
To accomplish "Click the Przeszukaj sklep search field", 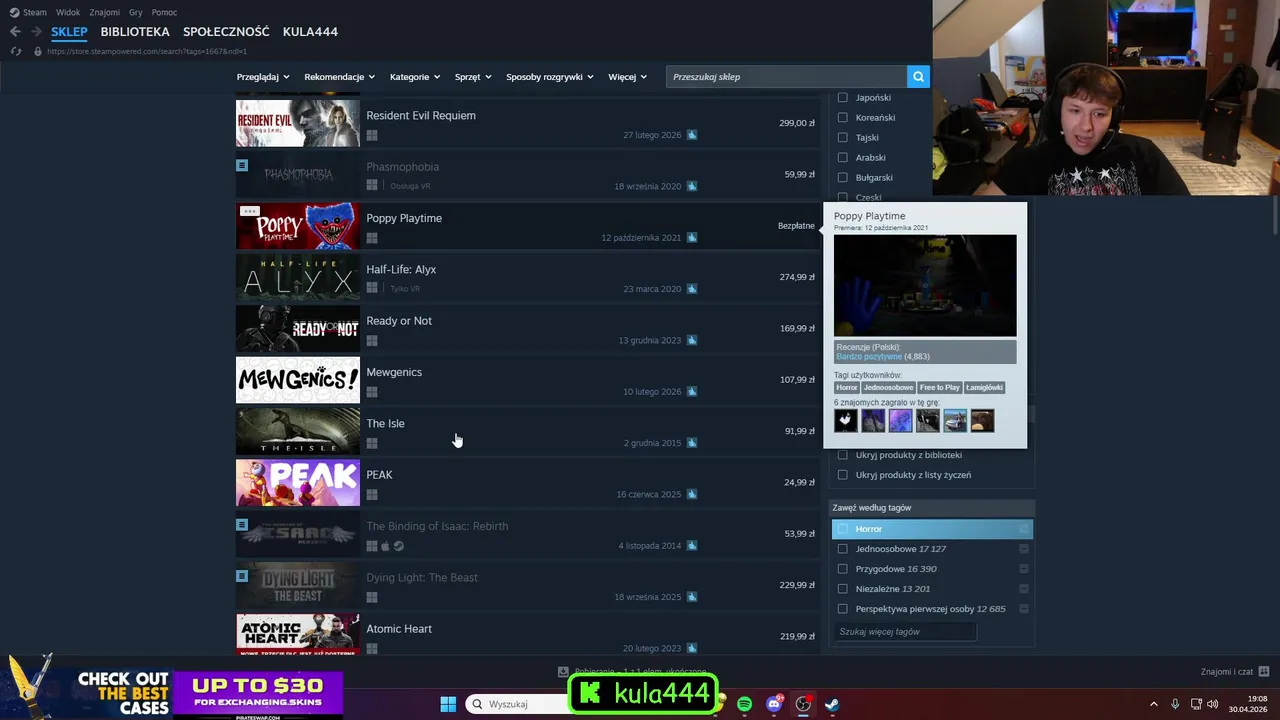I will point(786,77).
